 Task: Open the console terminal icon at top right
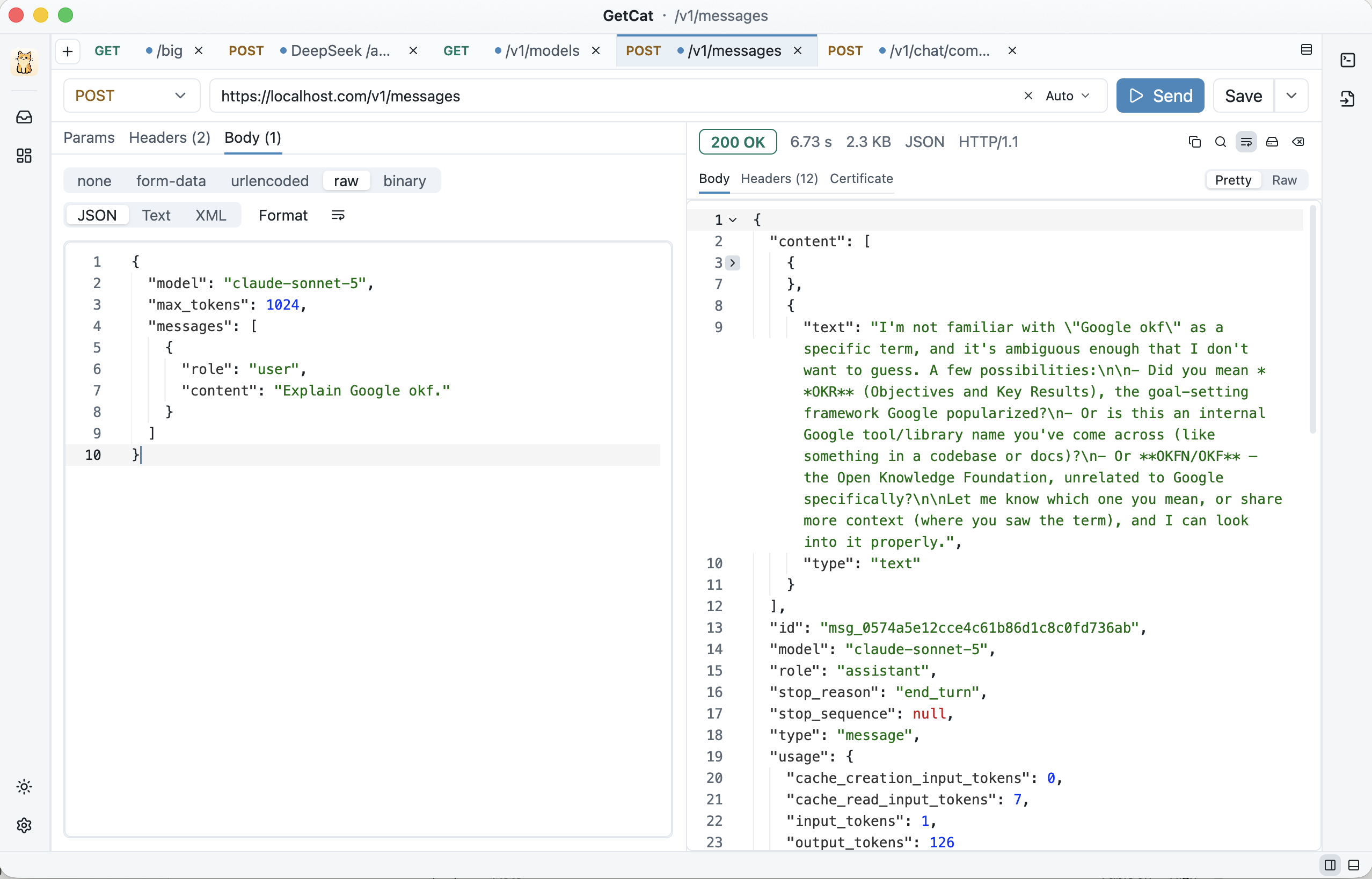[1347, 60]
